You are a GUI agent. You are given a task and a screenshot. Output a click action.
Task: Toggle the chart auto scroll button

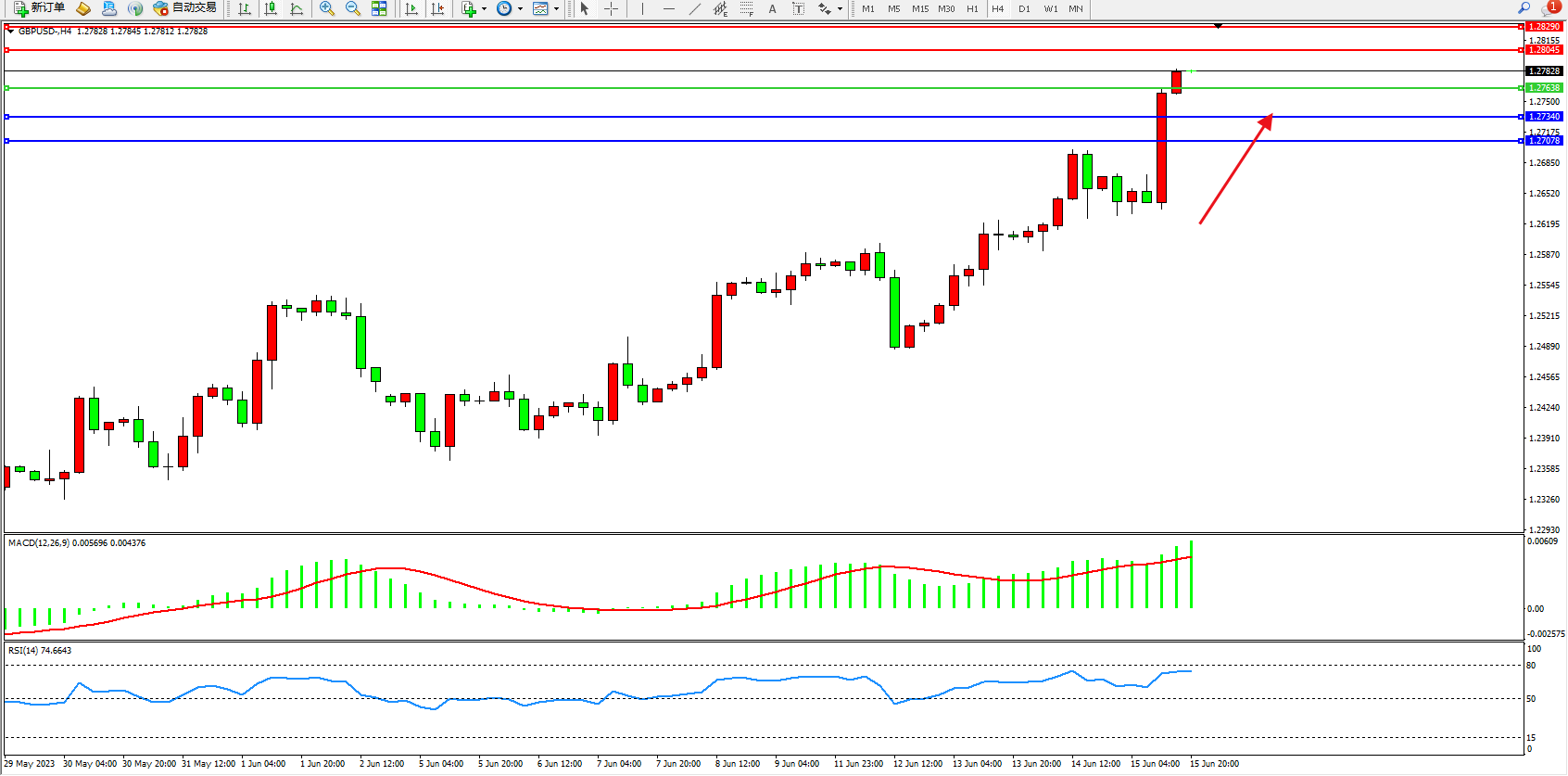pos(411,8)
